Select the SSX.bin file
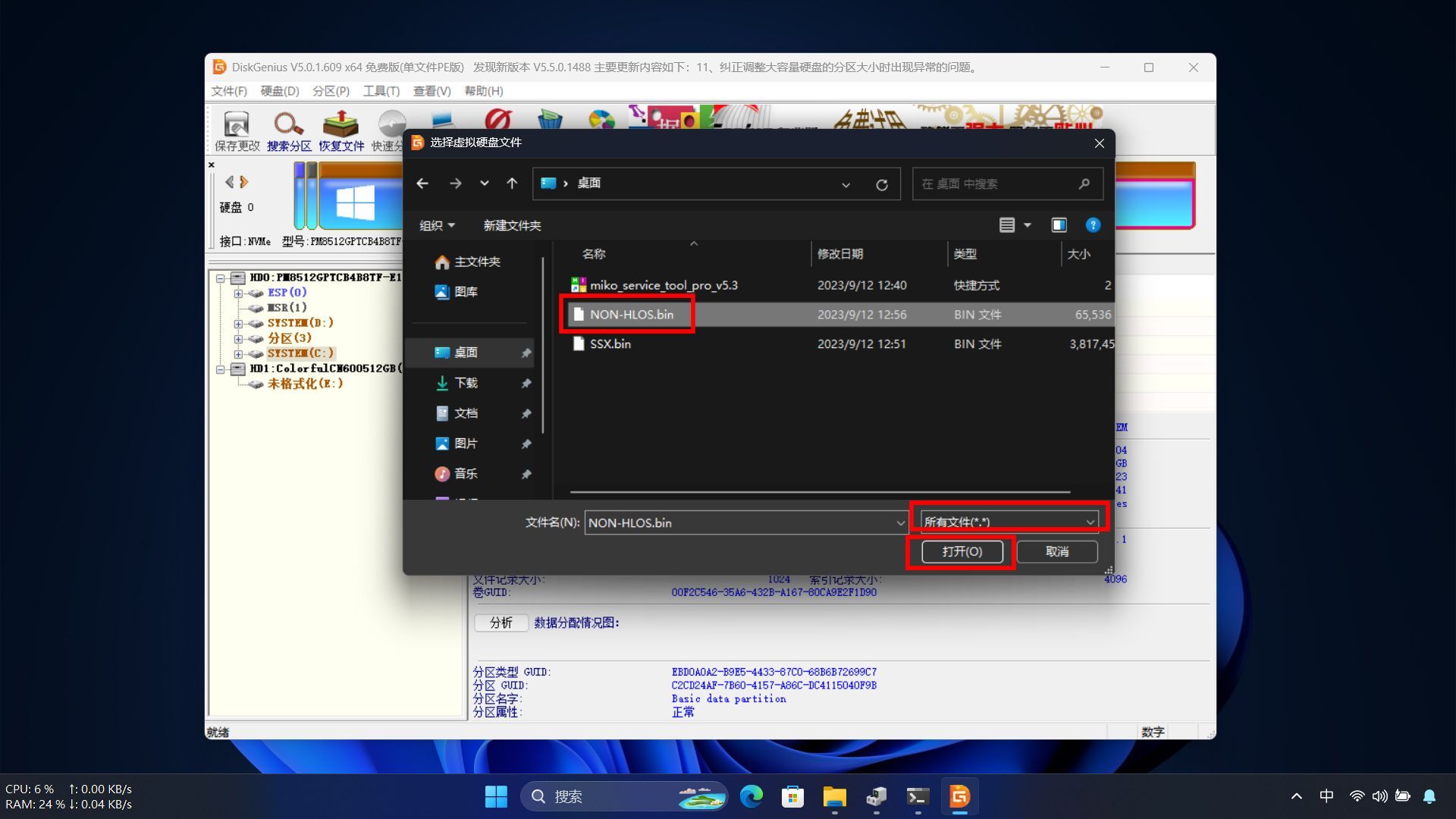Screen dimensions: 1456x819 pos(610,344)
